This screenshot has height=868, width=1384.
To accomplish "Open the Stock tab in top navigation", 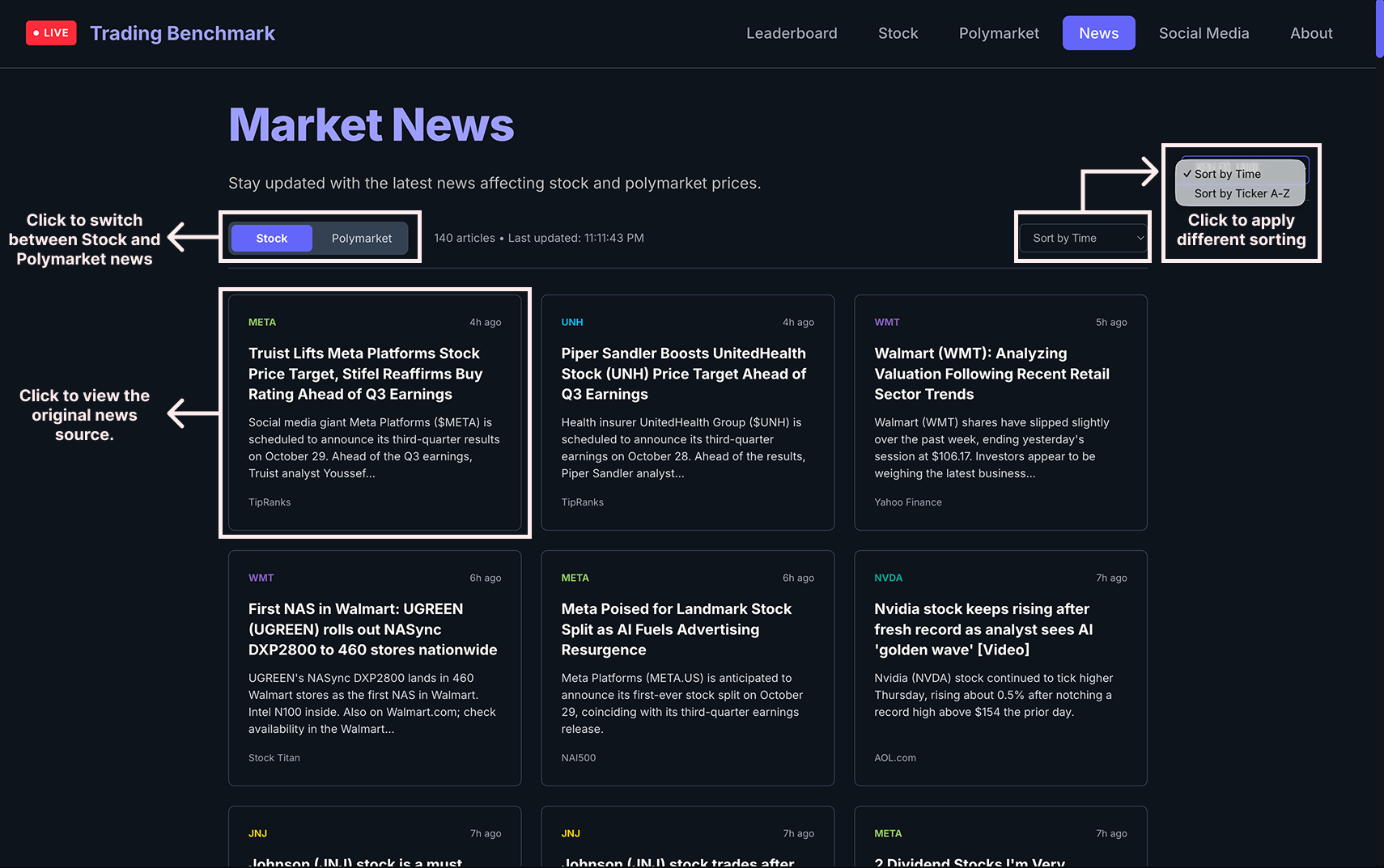I will coord(898,33).
